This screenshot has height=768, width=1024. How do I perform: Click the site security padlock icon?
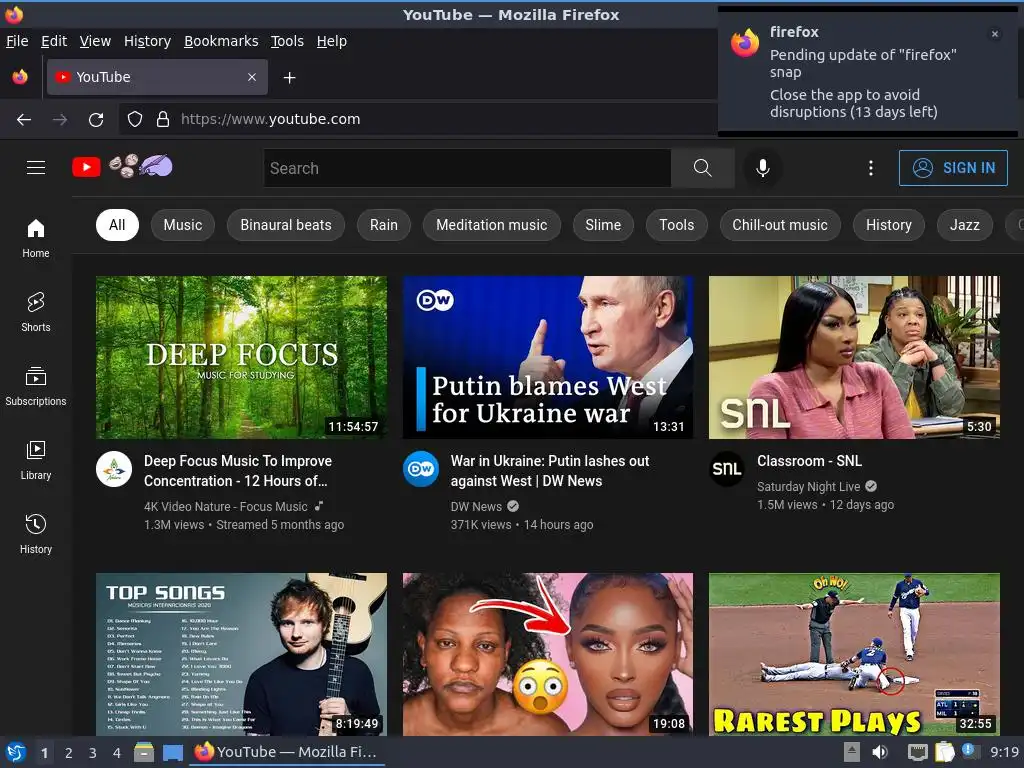(x=163, y=120)
